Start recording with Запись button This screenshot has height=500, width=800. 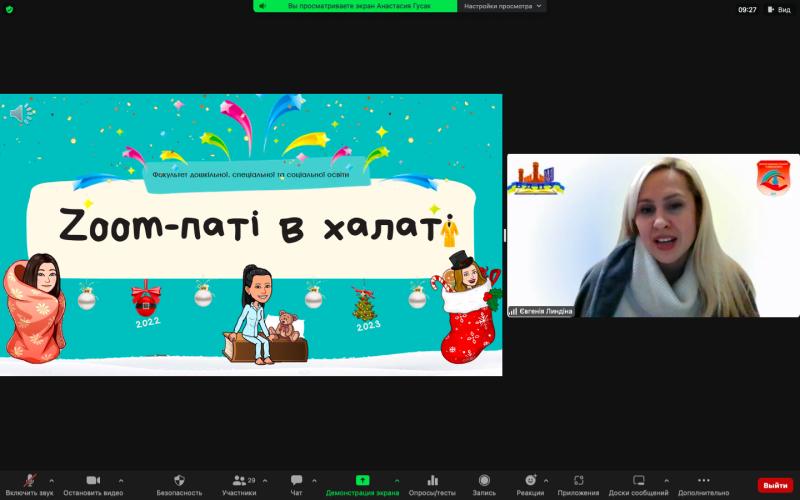pos(484,485)
